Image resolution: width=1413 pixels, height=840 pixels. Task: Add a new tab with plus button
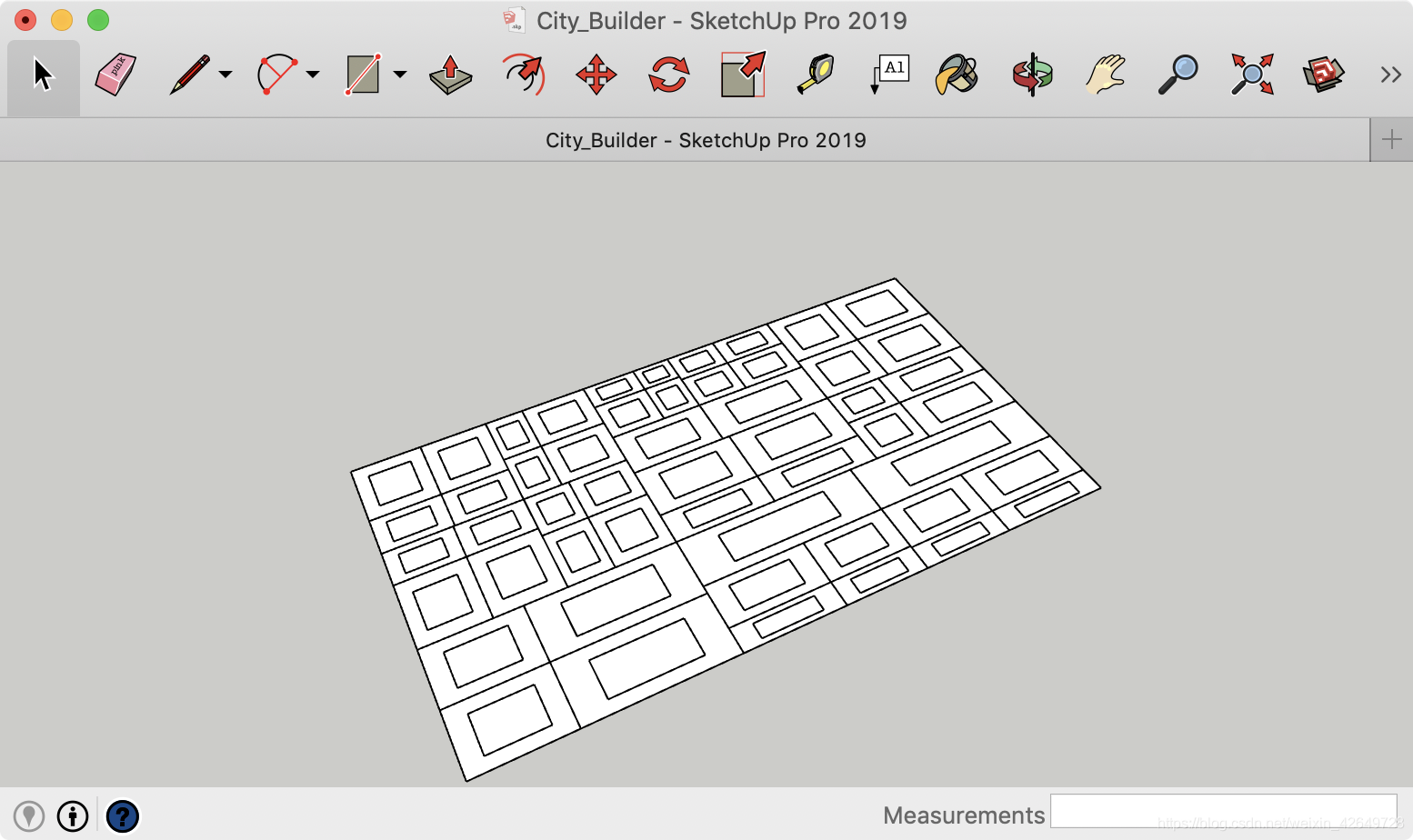click(x=1391, y=140)
